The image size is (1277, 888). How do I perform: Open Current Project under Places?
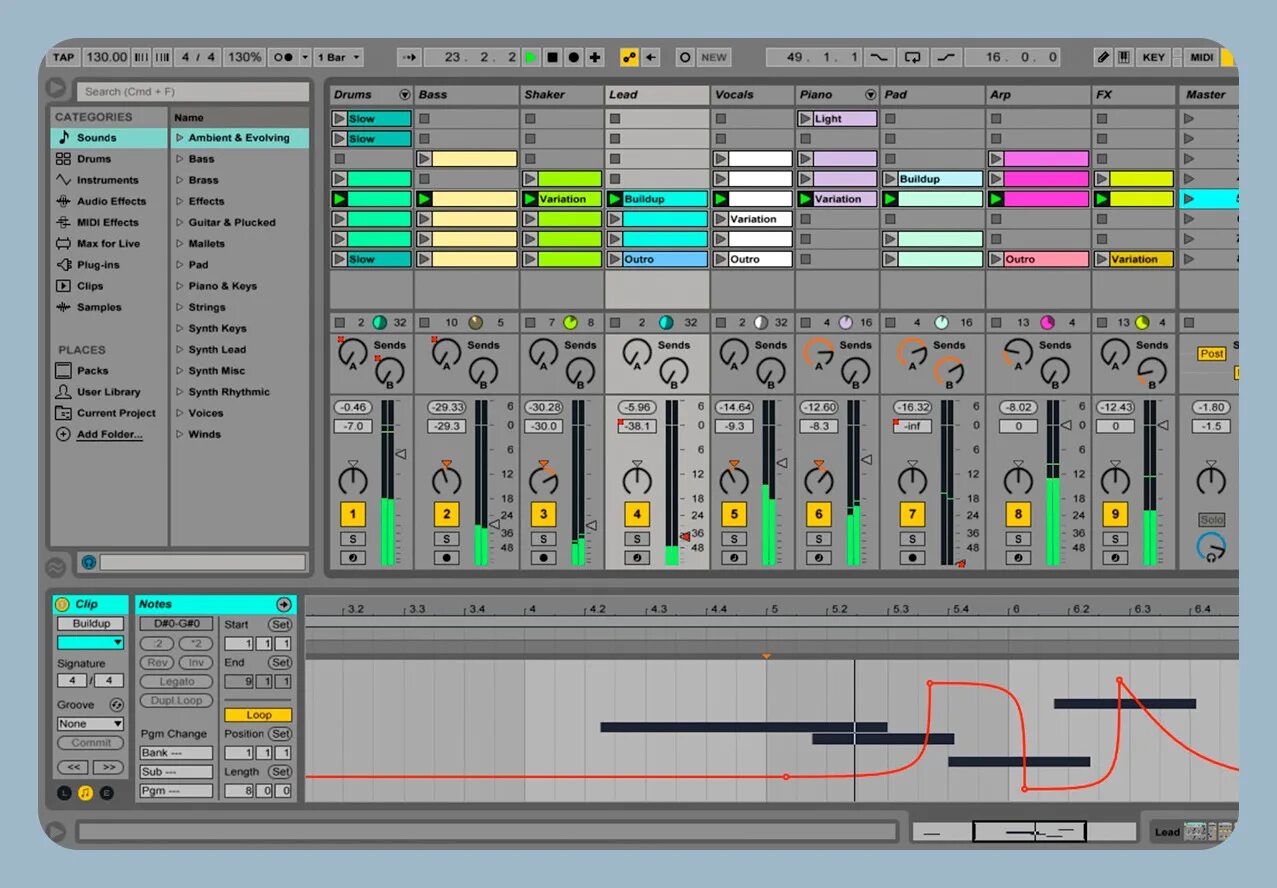coord(109,413)
